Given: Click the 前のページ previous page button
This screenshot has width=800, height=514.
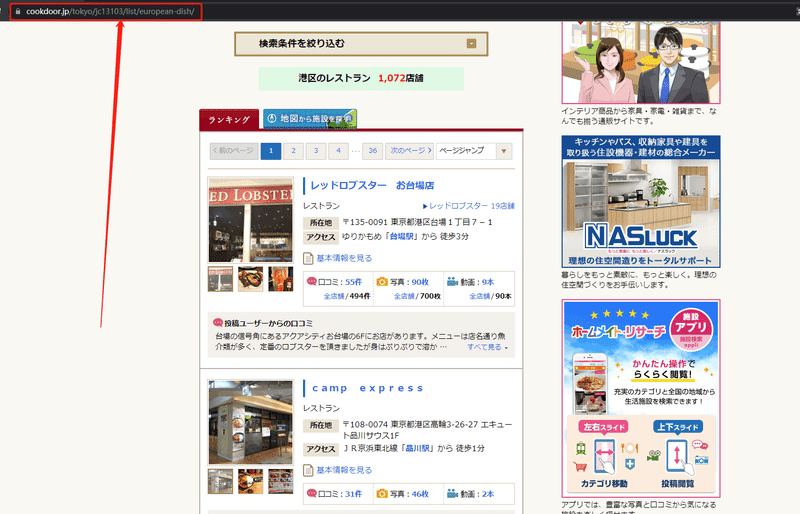Looking at the screenshot, I should 234,151.
